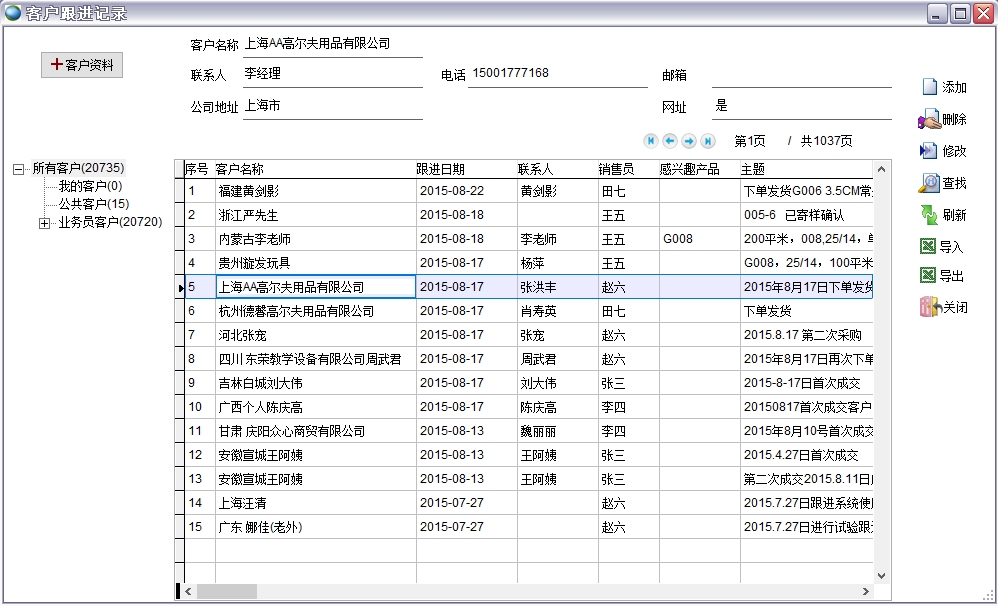
Task: Expand the 业务员客户 tree node
Action: click(x=44, y=223)
